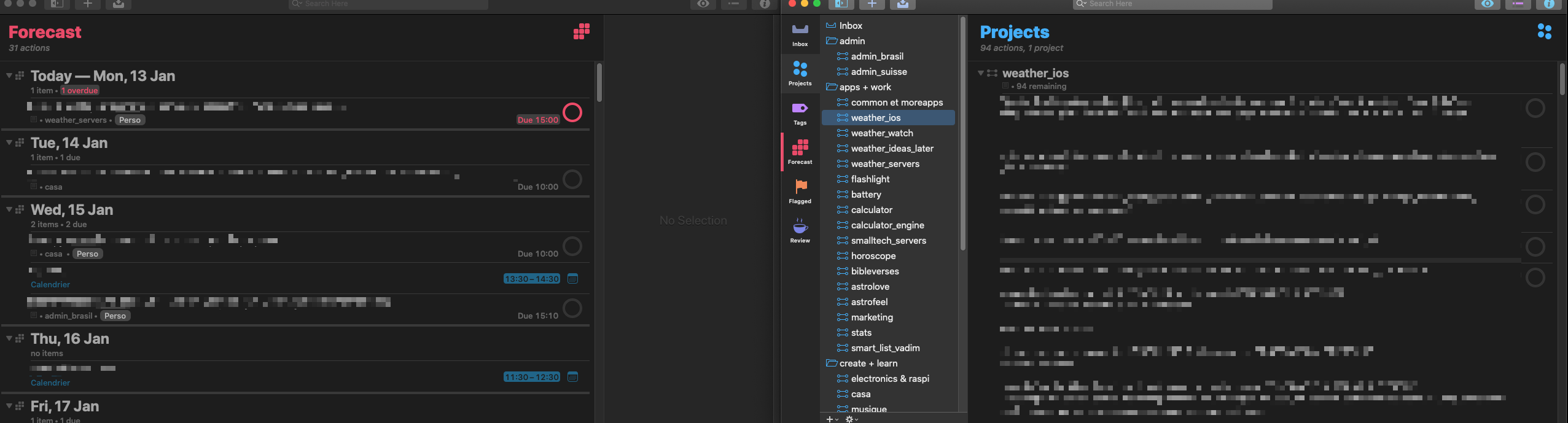Viewport: 1568px width, 423px height.
Task: Collapse the Fri, 17 Jan section
Action: (9, 406)
